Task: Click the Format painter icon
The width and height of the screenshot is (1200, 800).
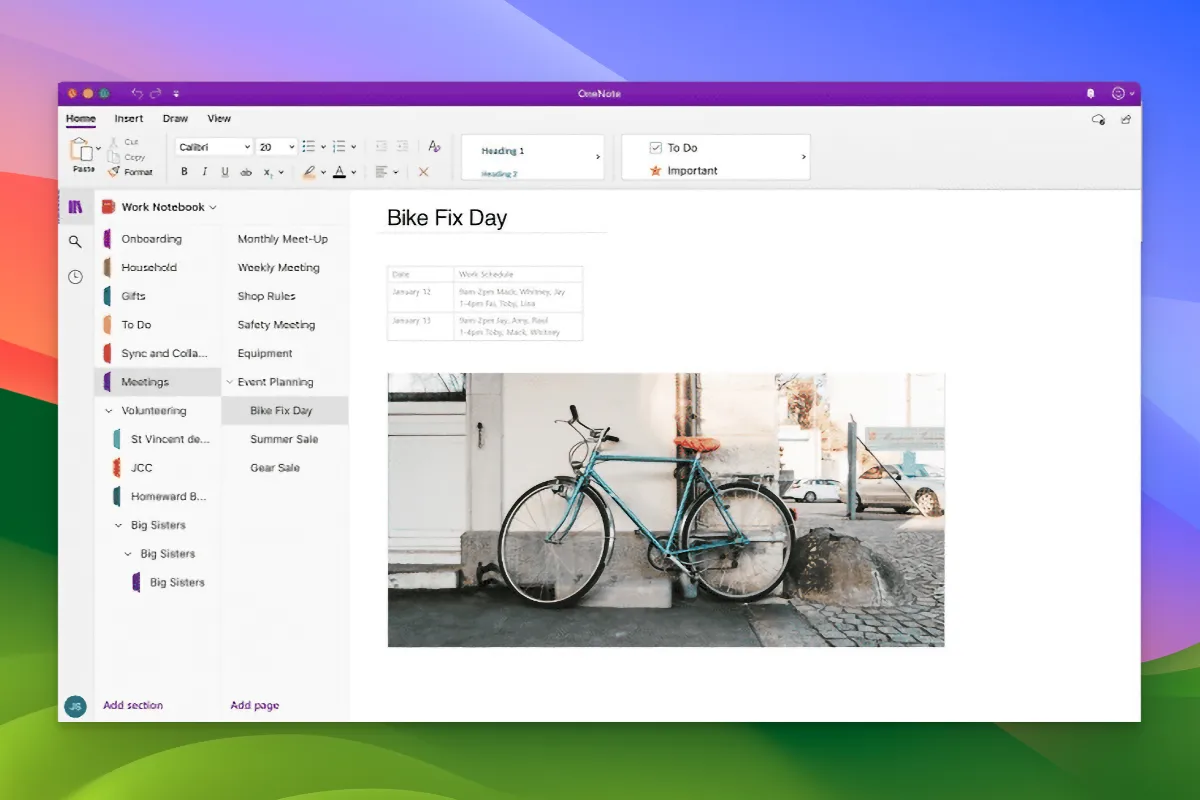Action: 114,172
